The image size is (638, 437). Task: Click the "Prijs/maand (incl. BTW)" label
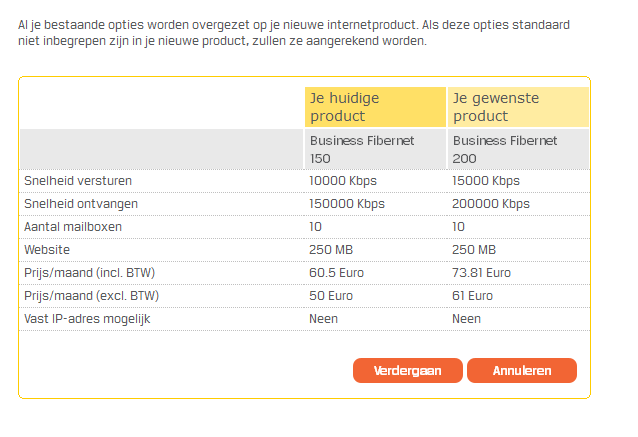point(91,273)
